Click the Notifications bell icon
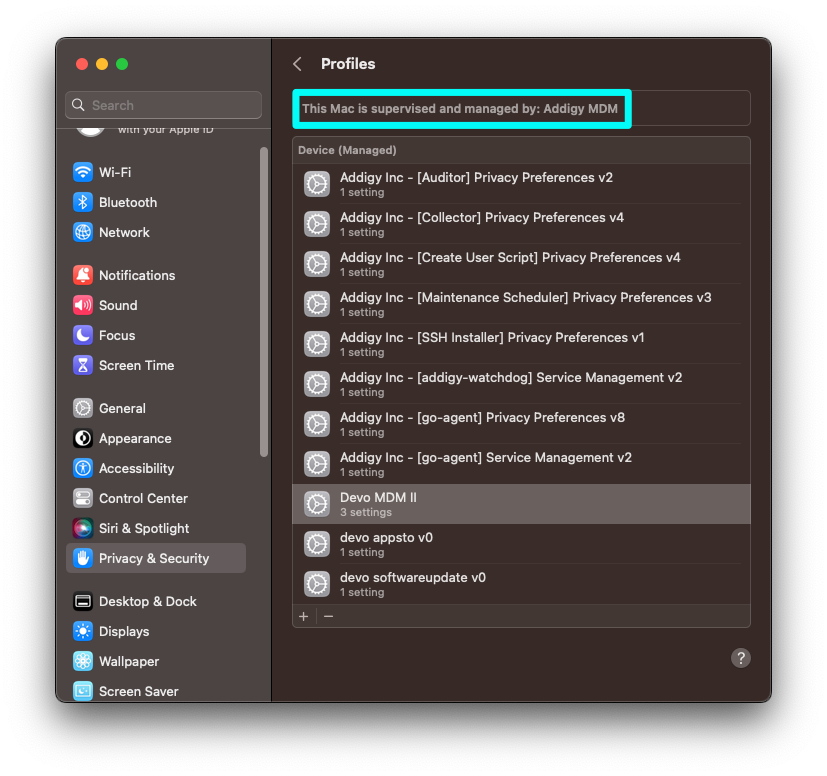The width and height of the screenshot is (827, 776). pos(83,275)
